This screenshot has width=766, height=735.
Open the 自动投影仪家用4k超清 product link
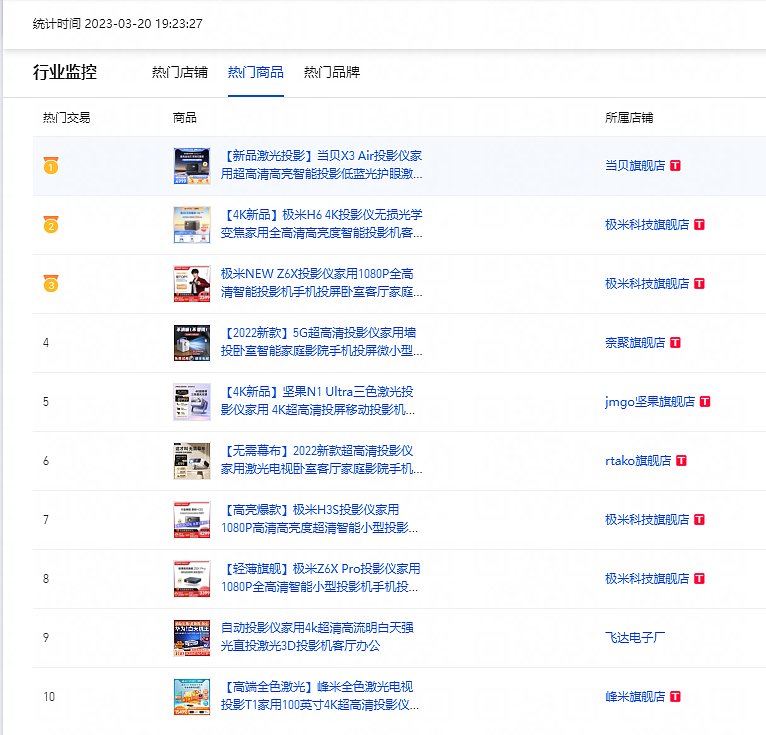317,637
